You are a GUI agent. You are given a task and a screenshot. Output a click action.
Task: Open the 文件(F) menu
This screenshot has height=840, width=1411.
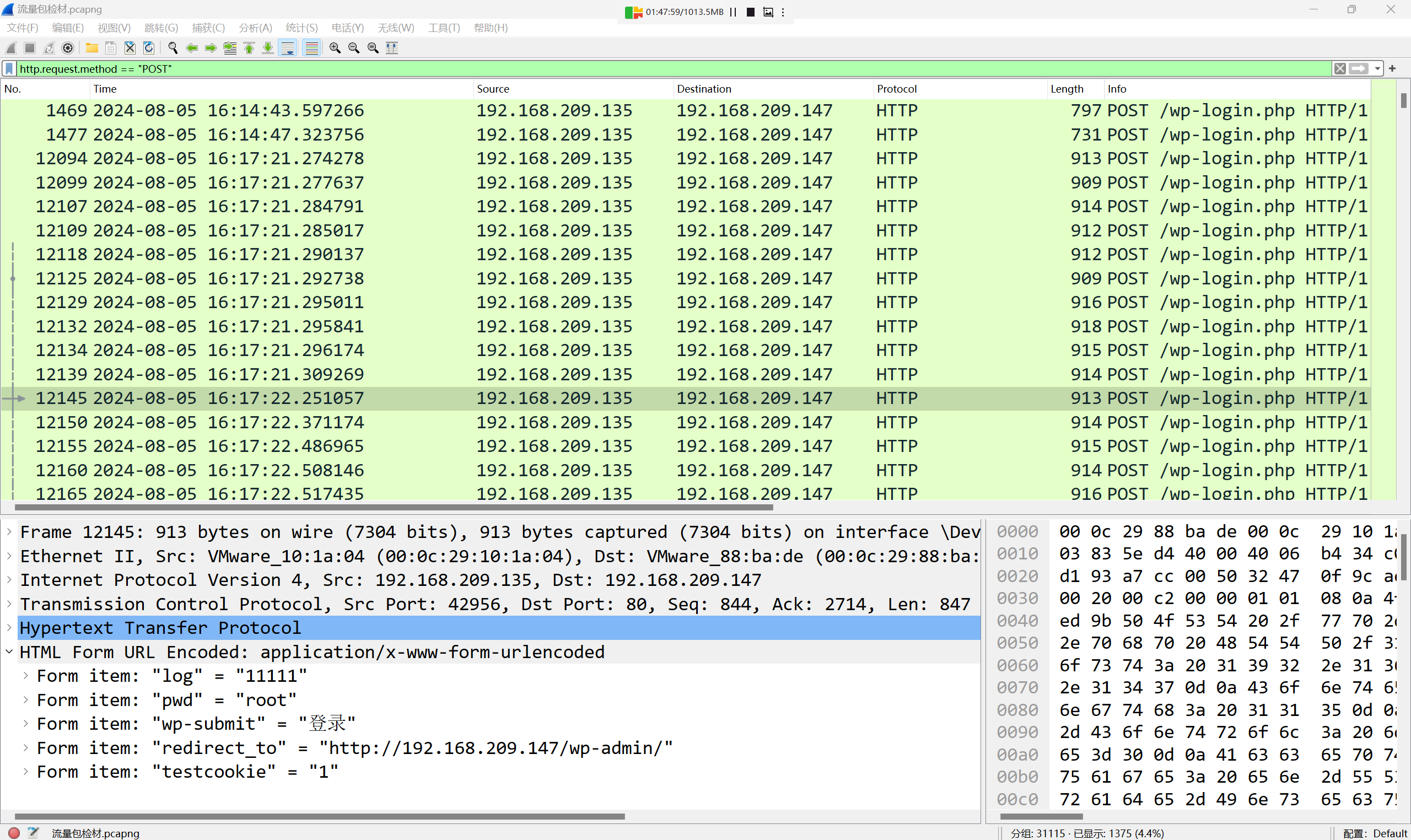22,28
